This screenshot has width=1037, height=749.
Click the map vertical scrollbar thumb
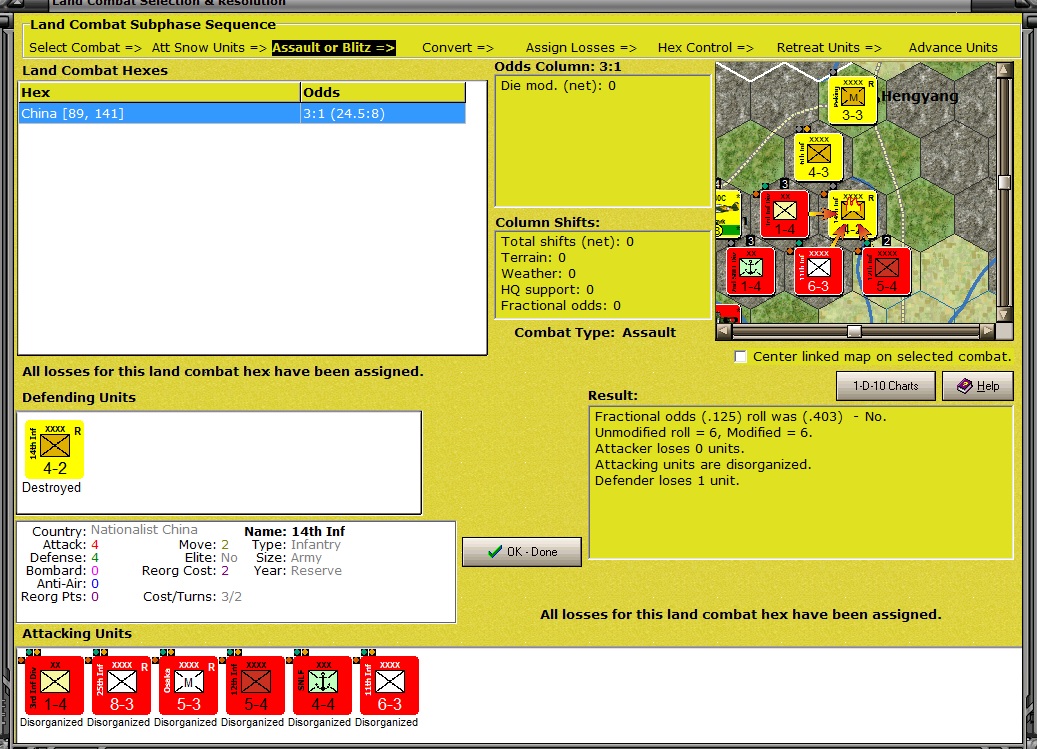click(1004, 182)
